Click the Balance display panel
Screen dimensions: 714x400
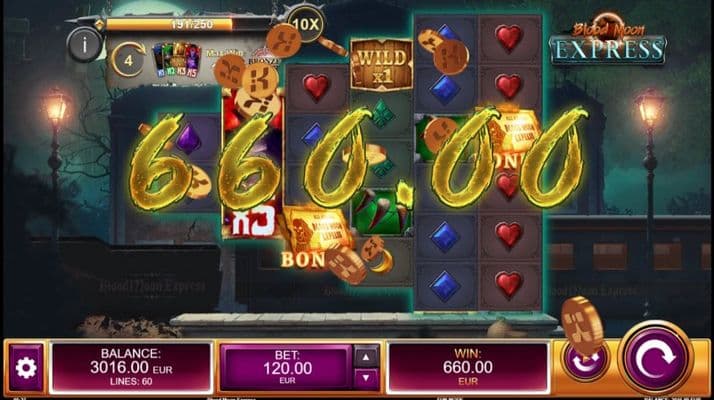click(x=131, y=367)
